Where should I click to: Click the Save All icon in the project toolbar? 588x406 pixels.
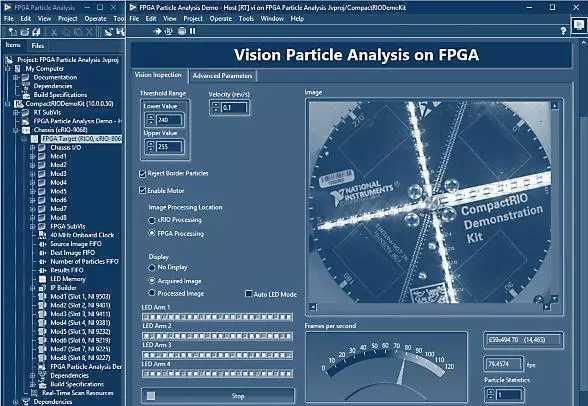(x=36, y=32)
